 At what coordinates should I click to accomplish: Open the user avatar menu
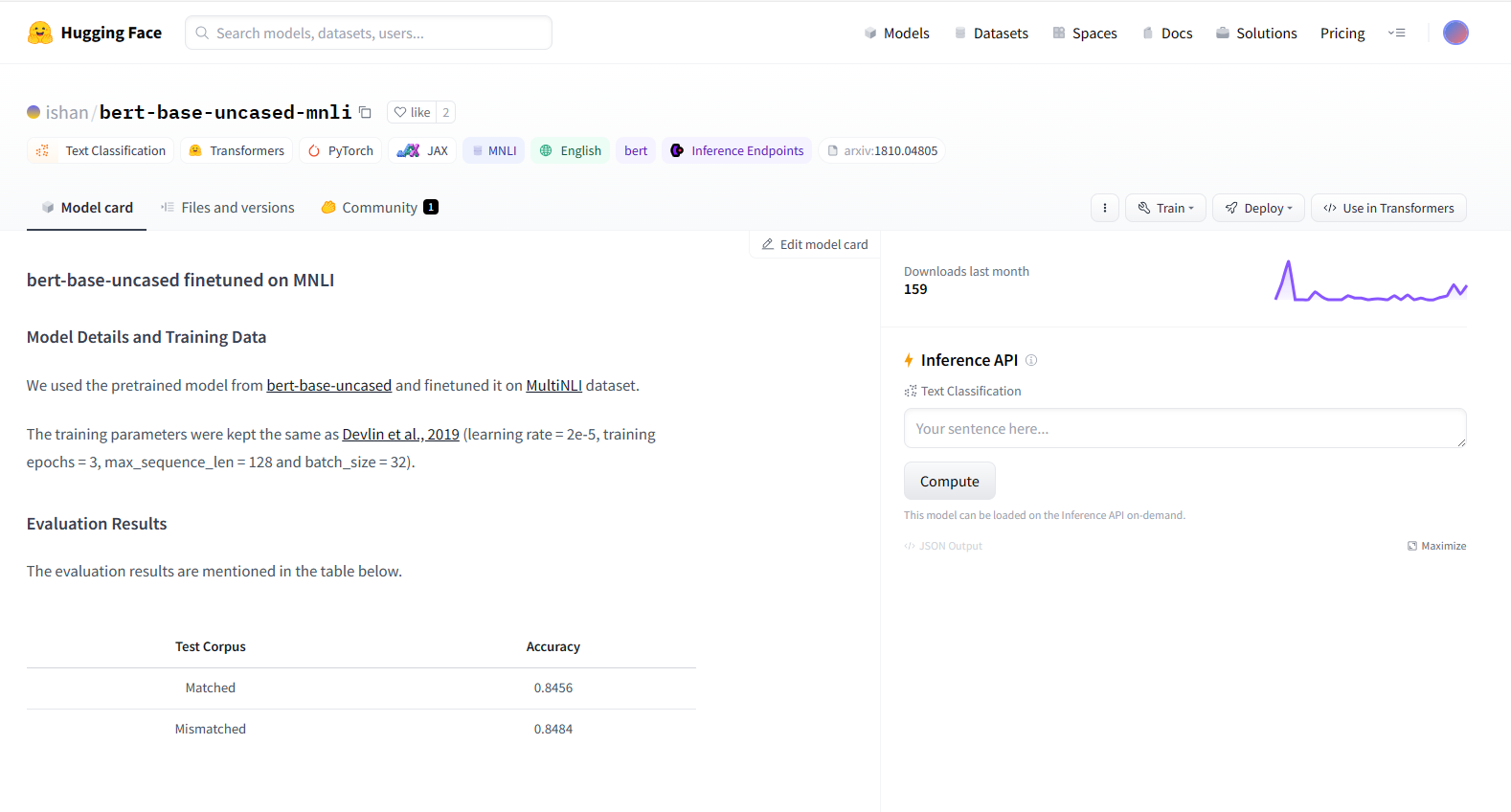point(1455,33)
